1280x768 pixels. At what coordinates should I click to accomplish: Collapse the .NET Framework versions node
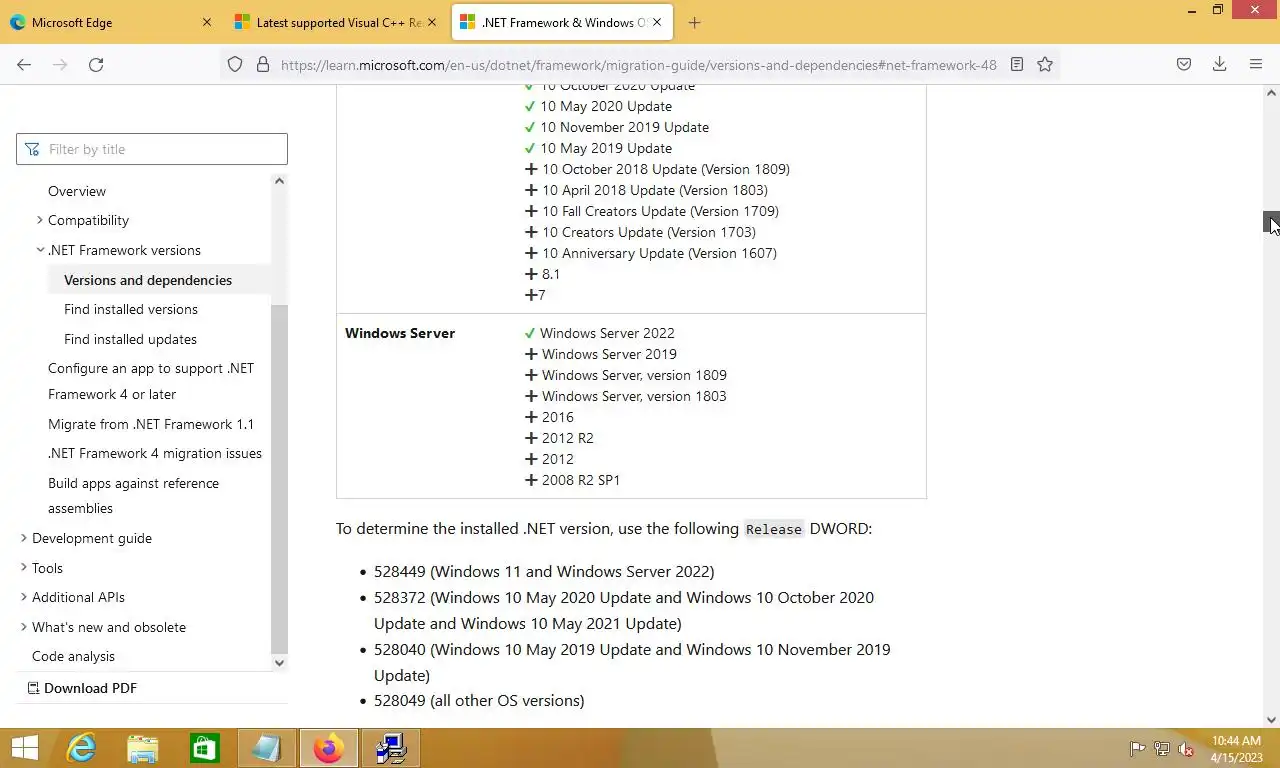point(40,250)
